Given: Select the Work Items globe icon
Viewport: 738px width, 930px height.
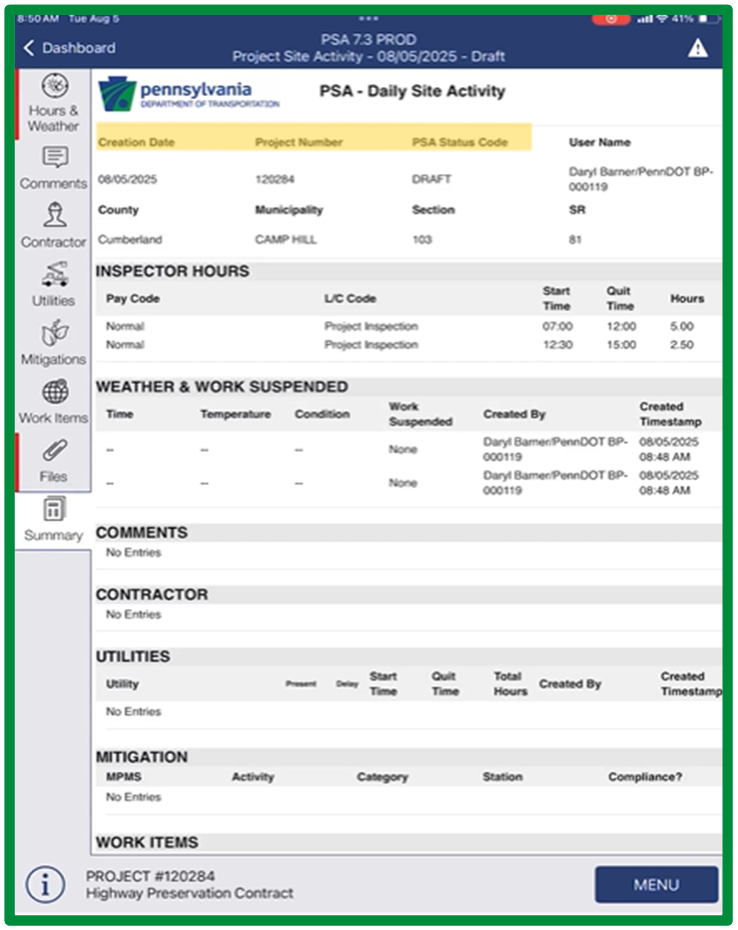Looking at the screenshot, I should [55, 392].
